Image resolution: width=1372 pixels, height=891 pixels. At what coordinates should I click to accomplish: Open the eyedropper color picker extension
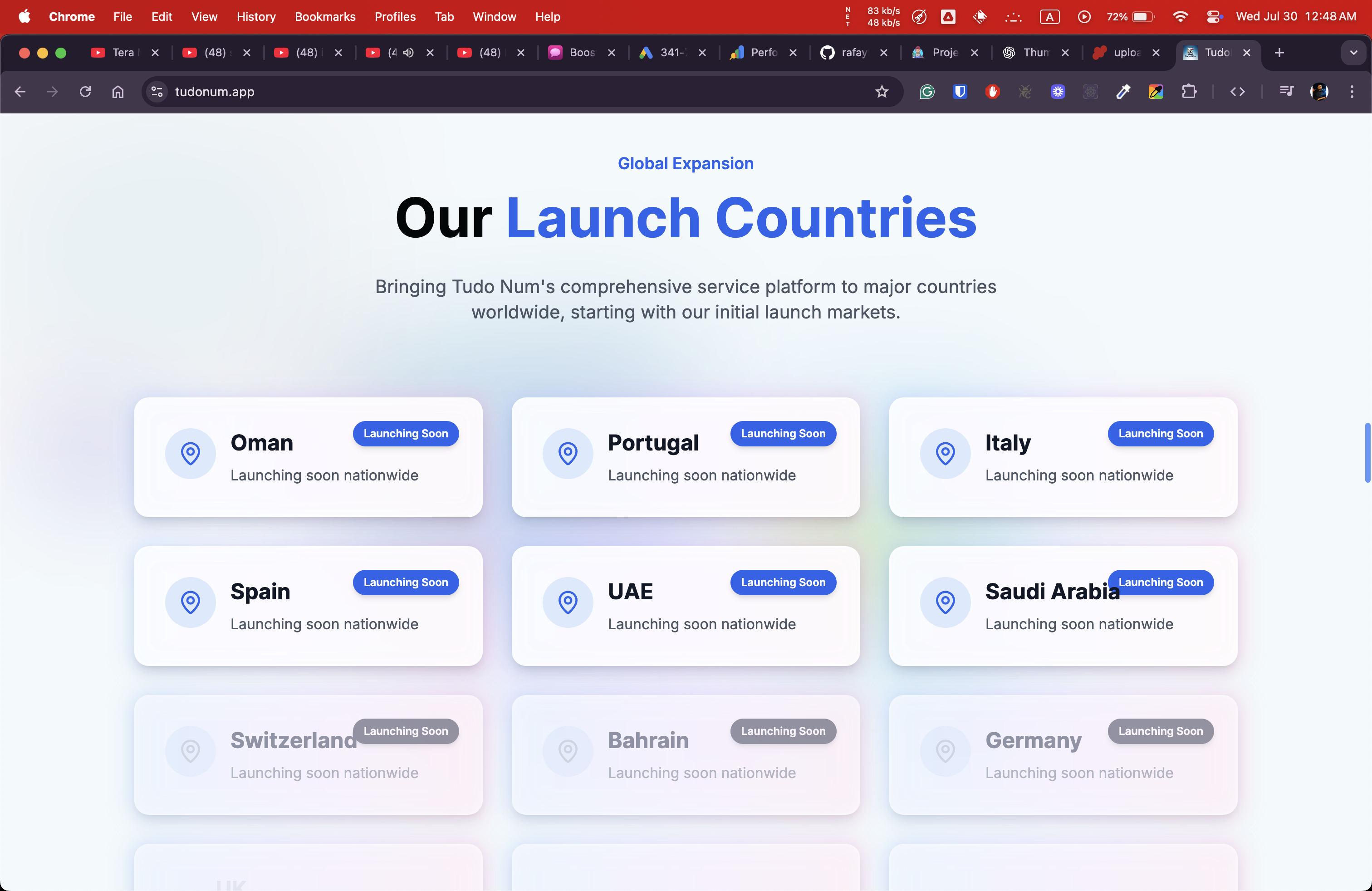click(x=1123, y=92)
